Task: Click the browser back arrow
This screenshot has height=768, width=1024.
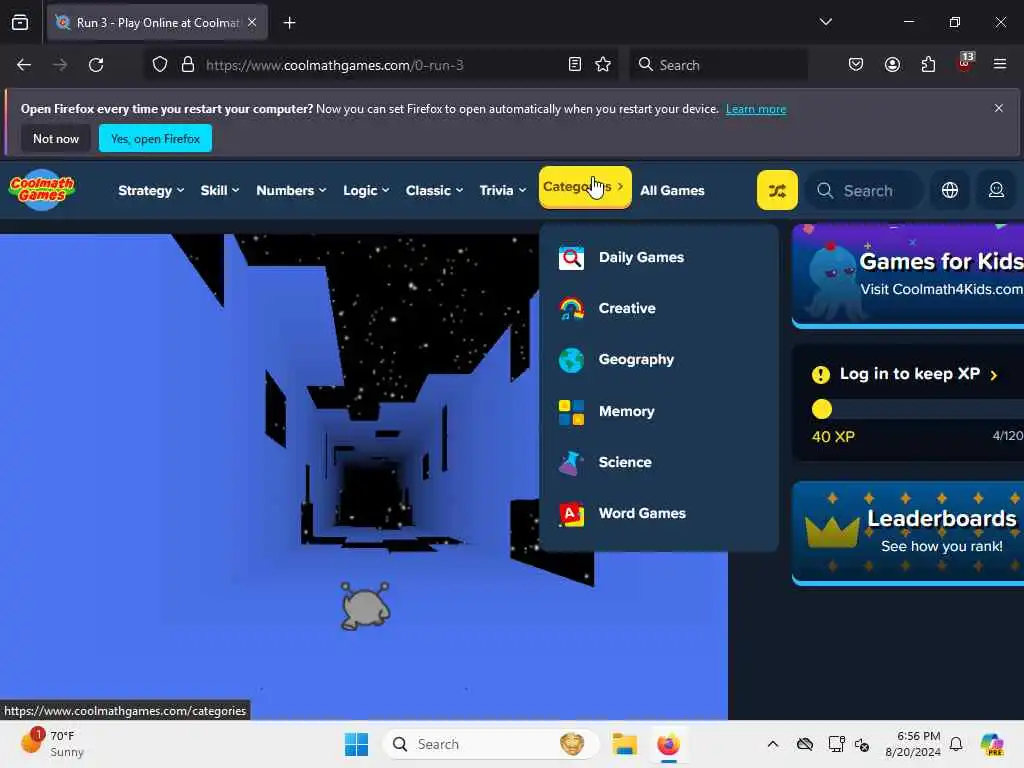Action: click(24, 65)
